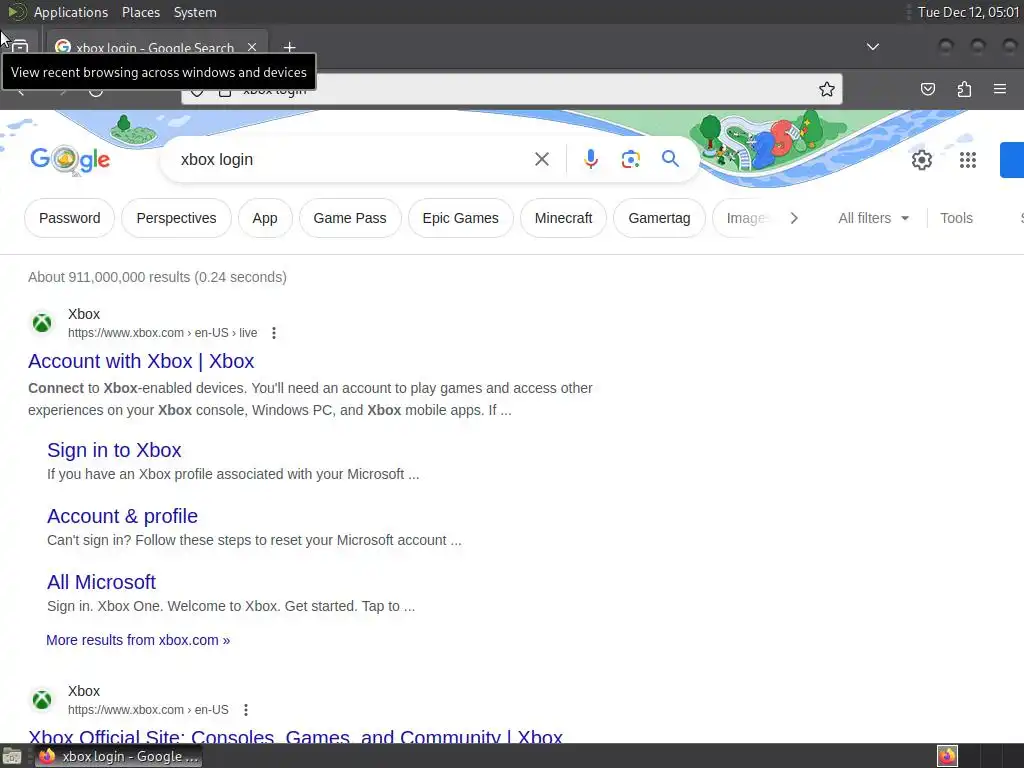The image size is (1024, 768).
Task: Open the Sign in to Xbox sitelink
Action: [x=114, y=450]
